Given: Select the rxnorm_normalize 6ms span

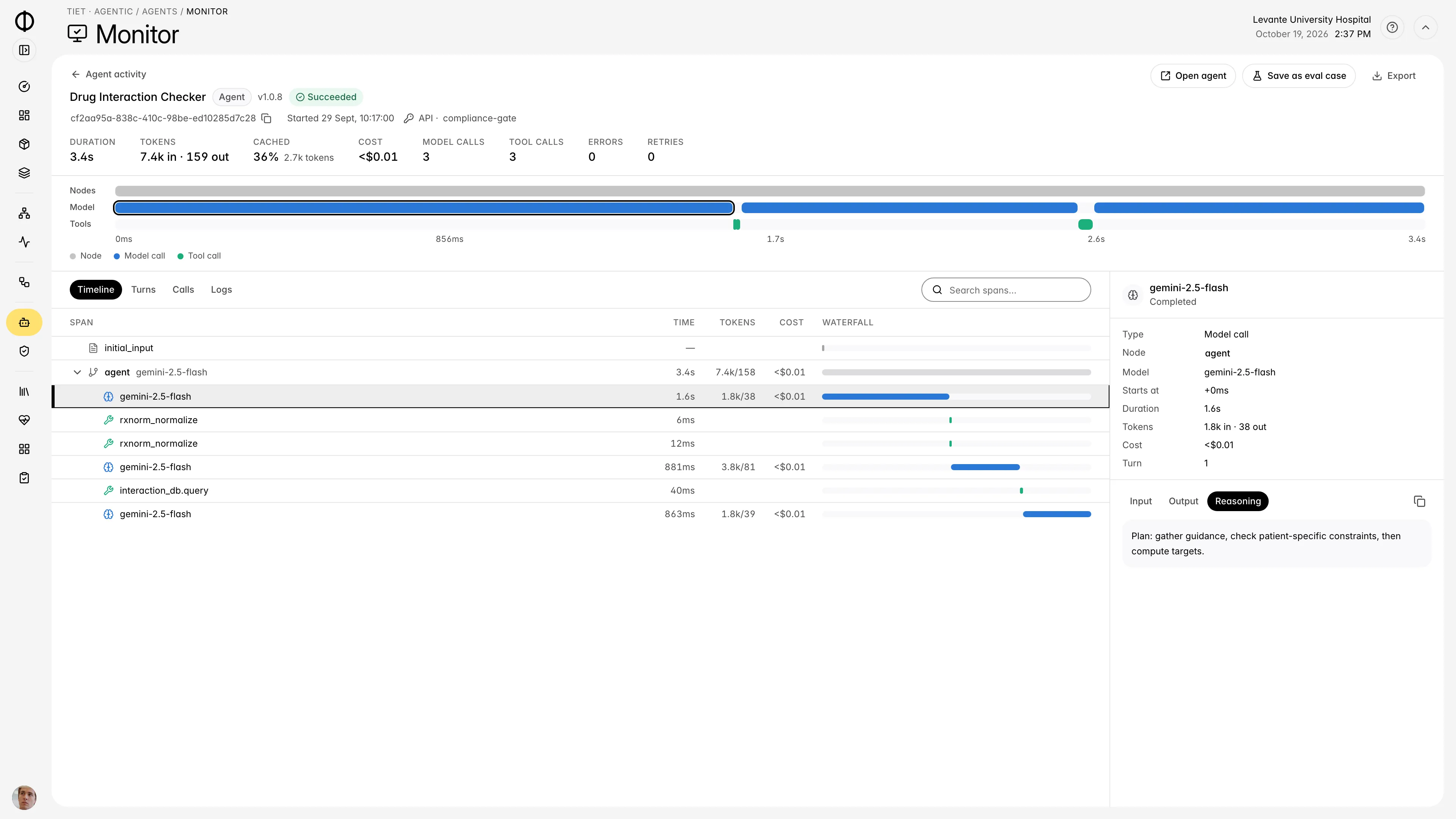Looking at the screenshot, I should click(x=581, y=420).
